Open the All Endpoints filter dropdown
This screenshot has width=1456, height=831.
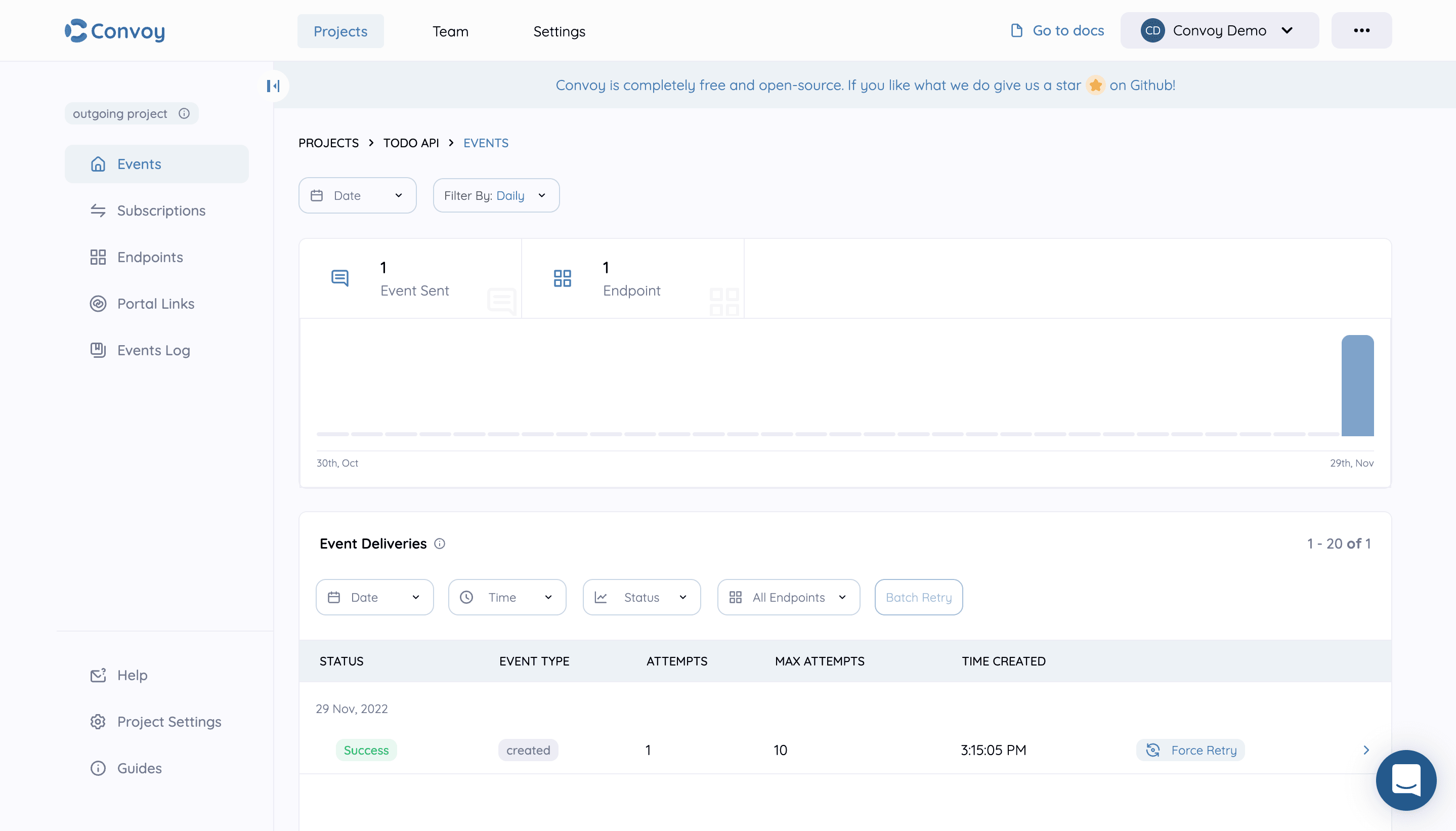(788, 597)
